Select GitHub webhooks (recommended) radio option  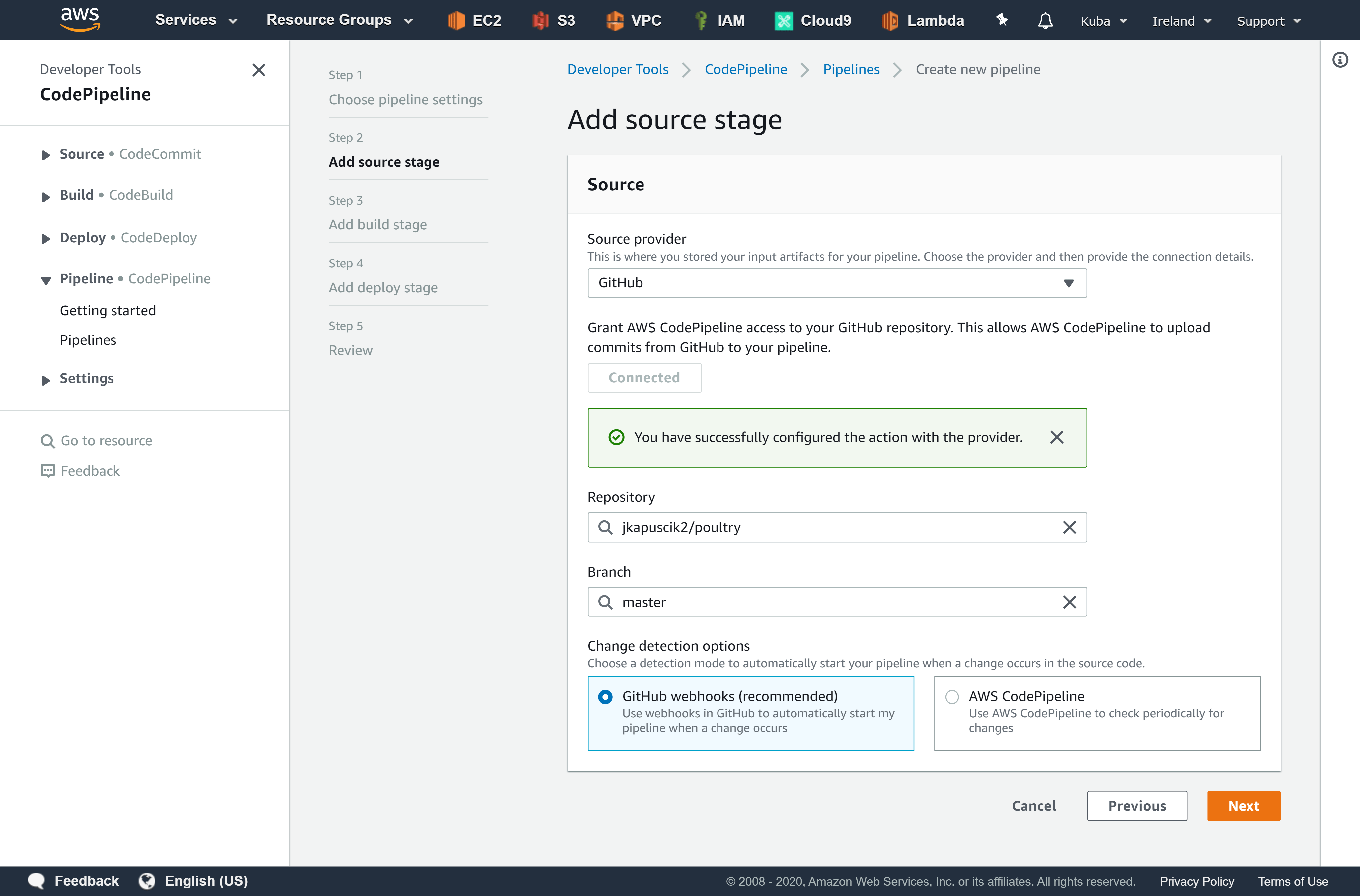pos(605,697)
